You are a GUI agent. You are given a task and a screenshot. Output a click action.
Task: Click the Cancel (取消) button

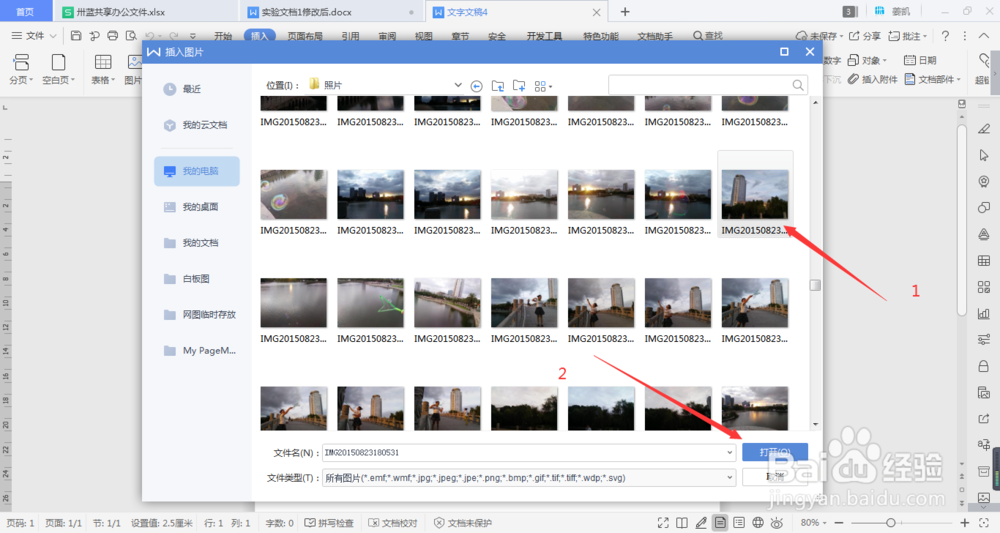tap(775, 477)
